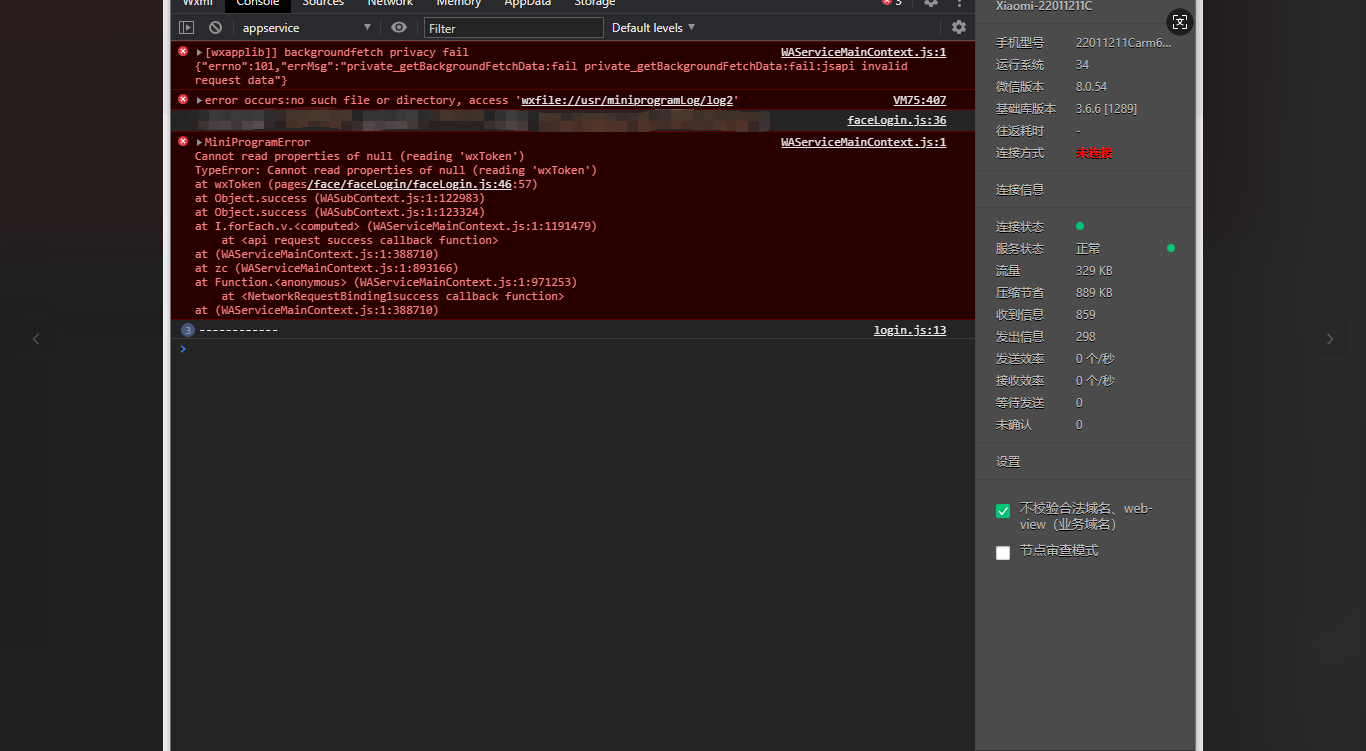Toggle the eye live expression icon
The image size is (1366, 751).
[x=399, y=27]
